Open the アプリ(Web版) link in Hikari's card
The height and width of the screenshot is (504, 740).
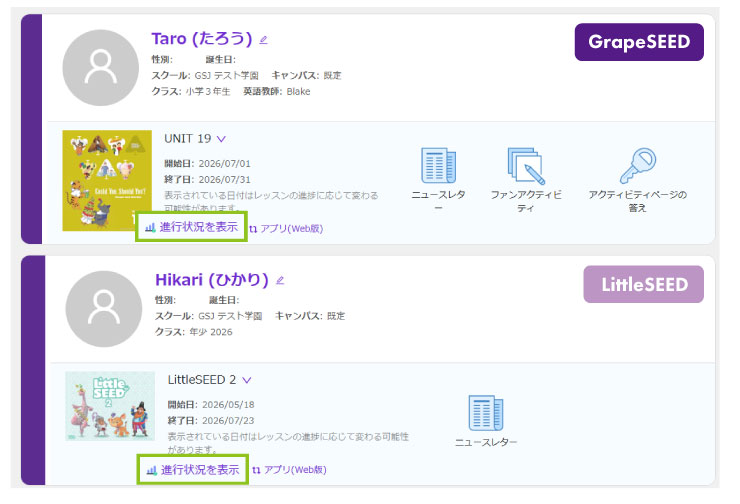289,470
